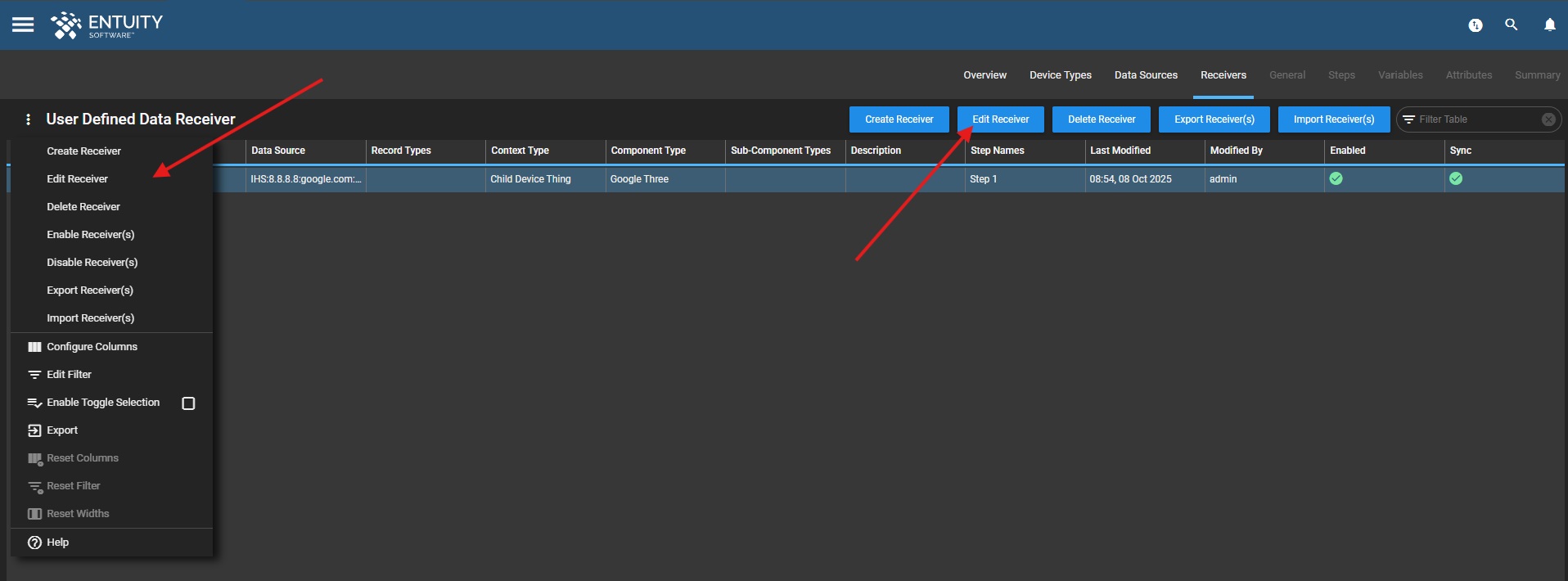Switch to the Device Types tab

pyautogui.click(x=1061, y=75)
